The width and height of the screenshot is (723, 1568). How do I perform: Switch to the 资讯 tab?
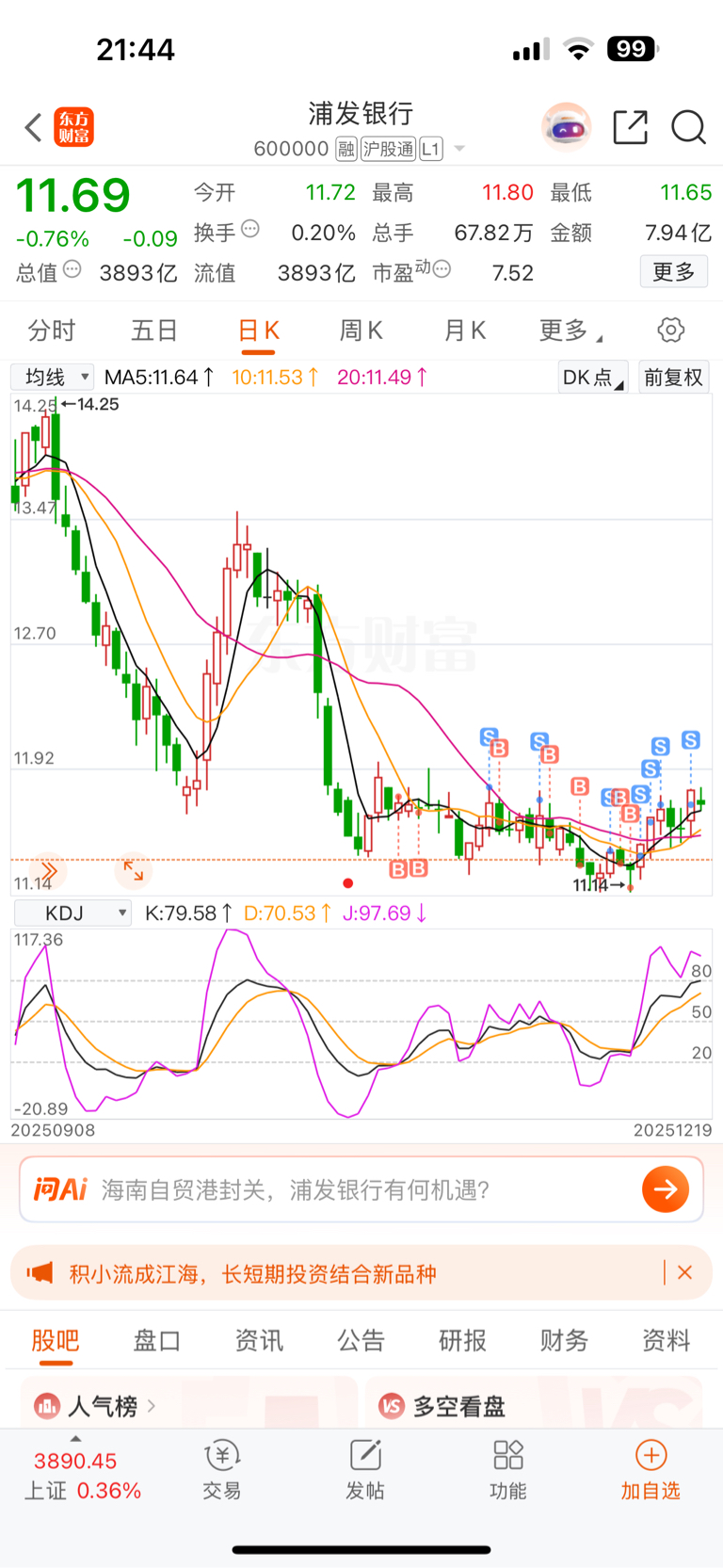259,1340
